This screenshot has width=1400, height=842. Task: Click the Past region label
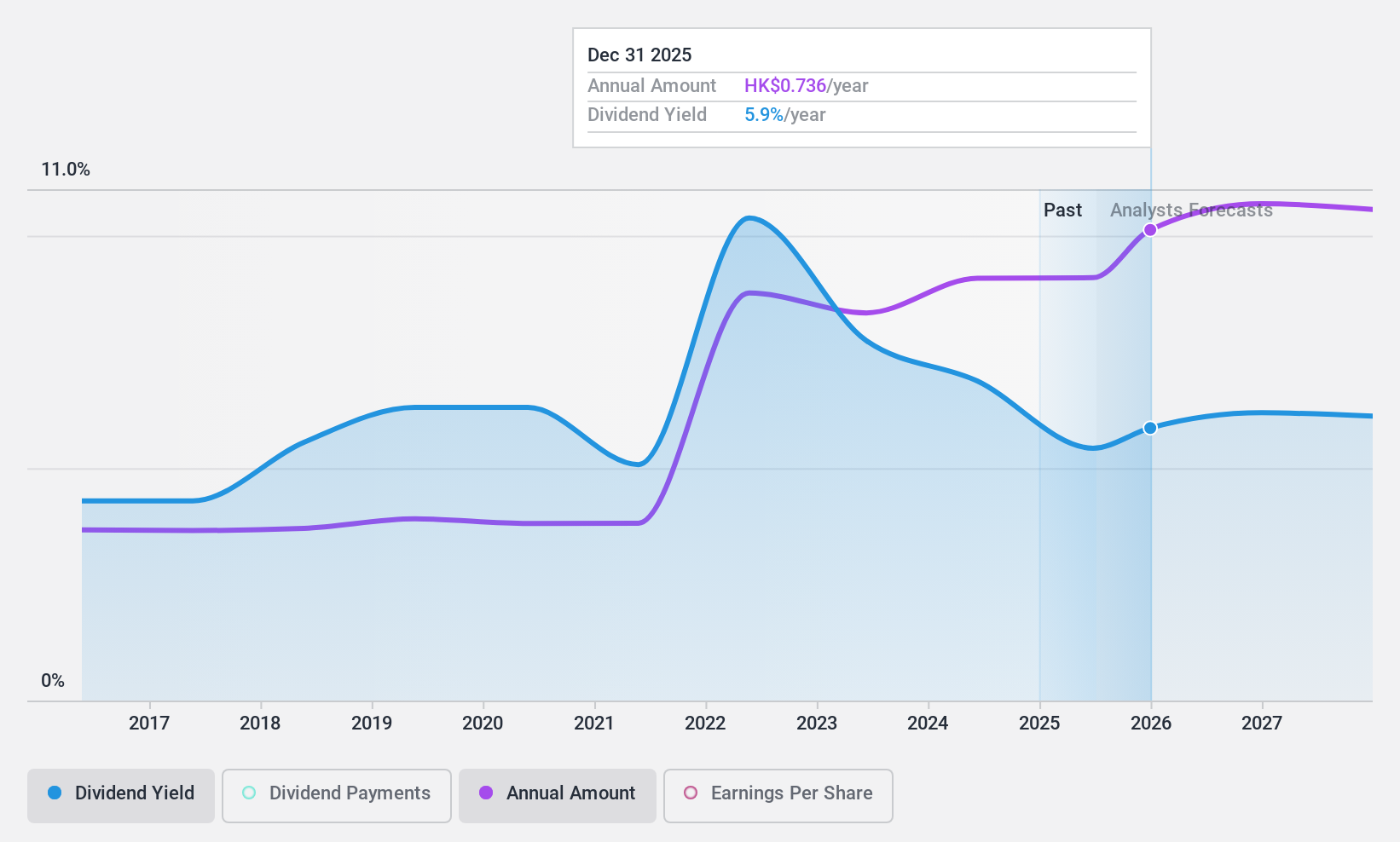1062,210
